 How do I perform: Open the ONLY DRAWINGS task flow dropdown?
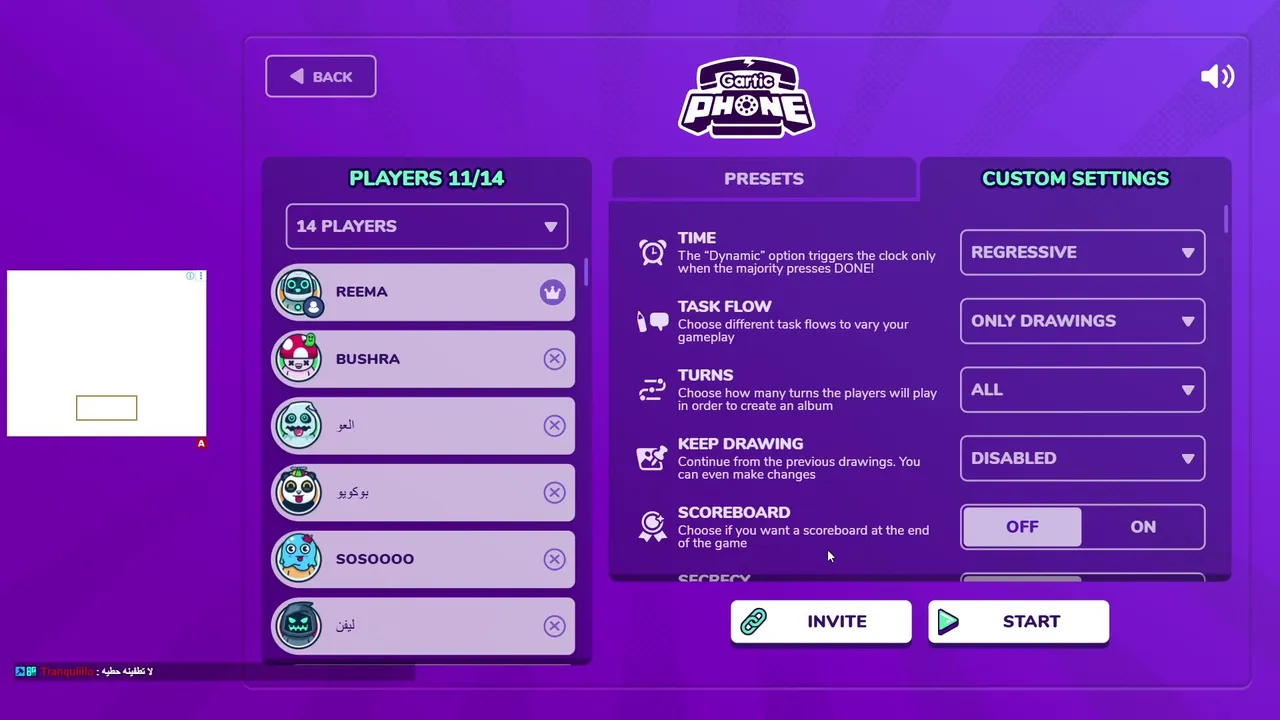[1082, 321]
